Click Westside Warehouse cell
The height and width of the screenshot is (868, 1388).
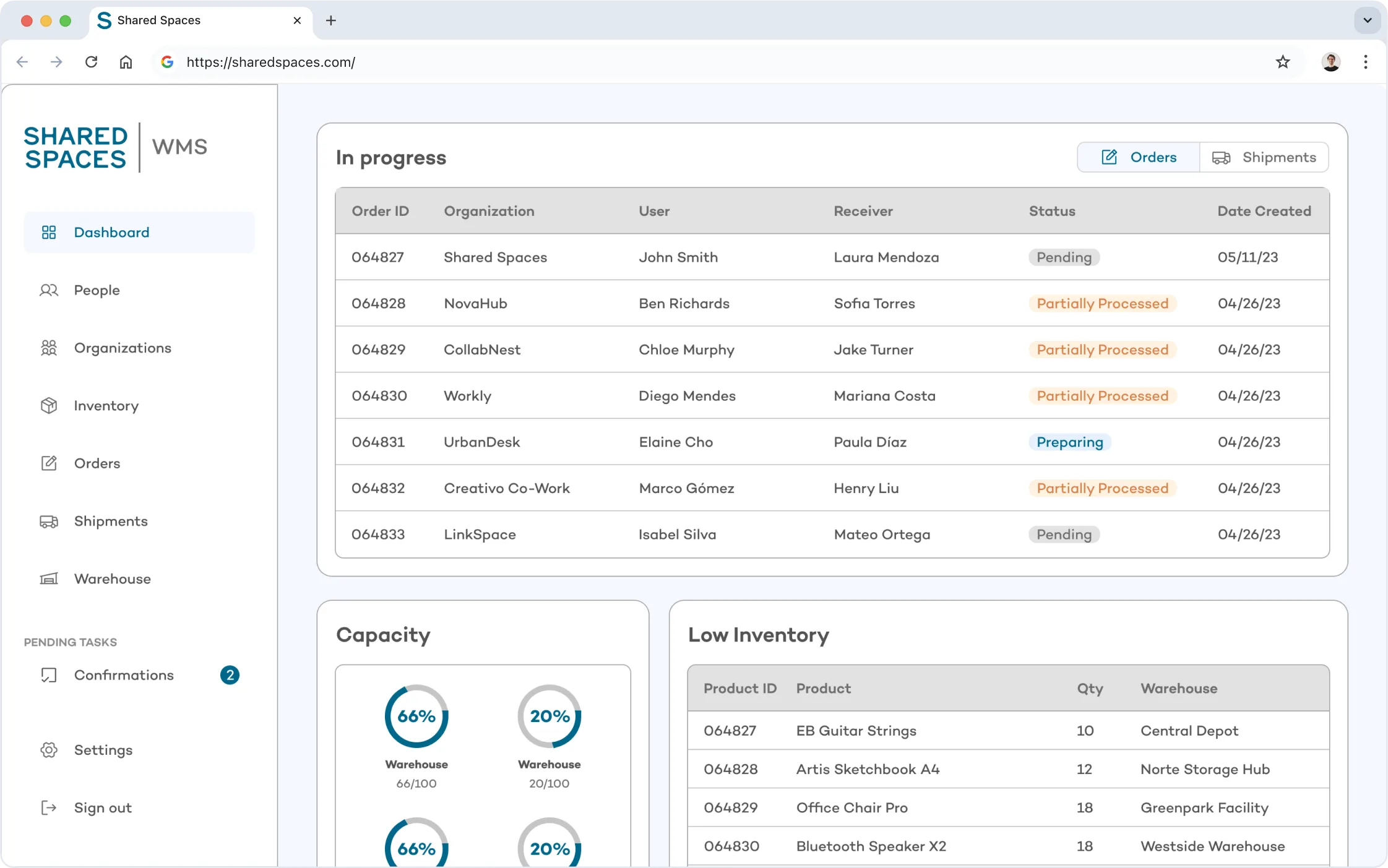pyautogui.click(x=1212, y=846)
